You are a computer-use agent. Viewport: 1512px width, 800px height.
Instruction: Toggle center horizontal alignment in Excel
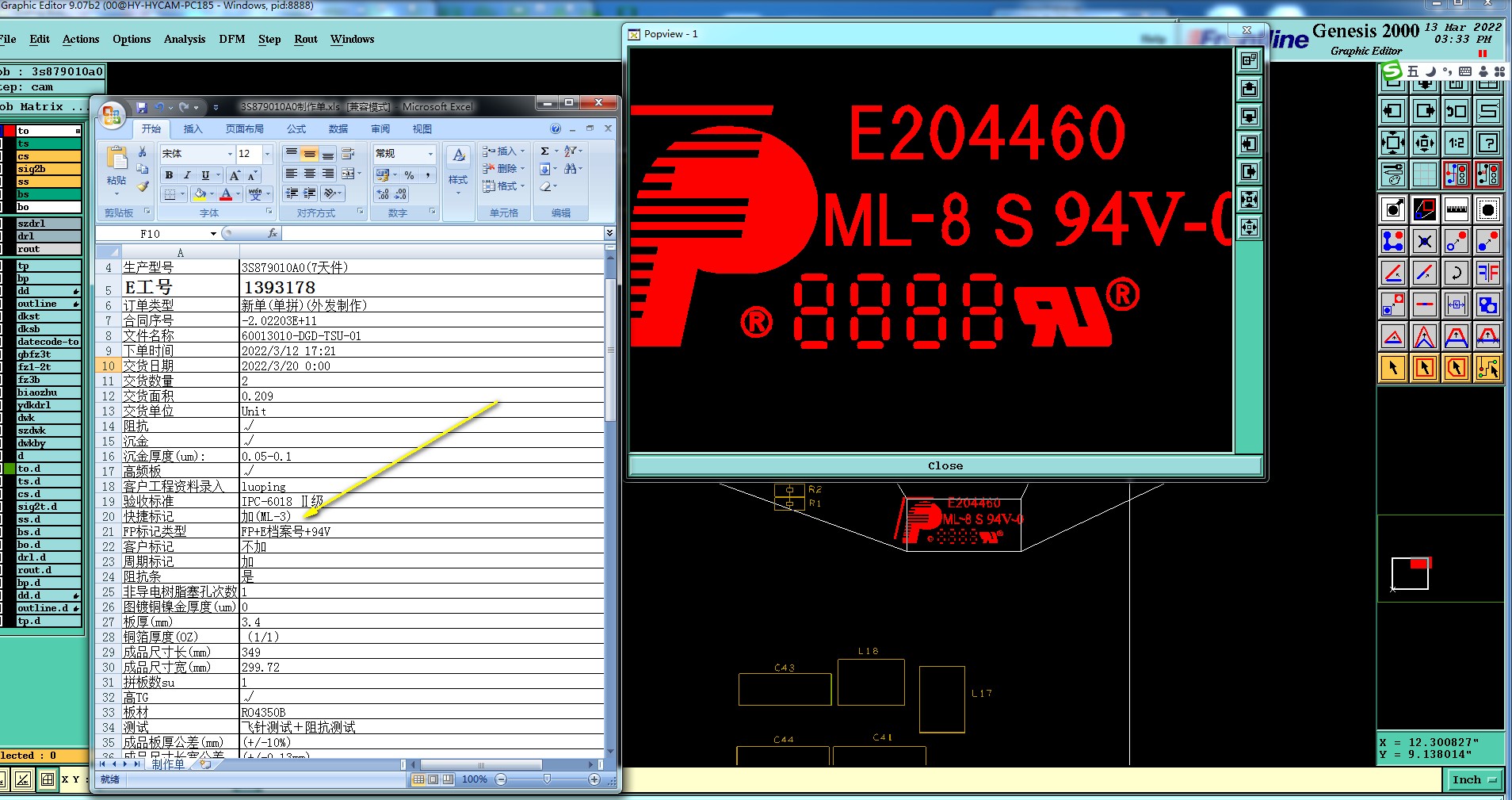310,173
